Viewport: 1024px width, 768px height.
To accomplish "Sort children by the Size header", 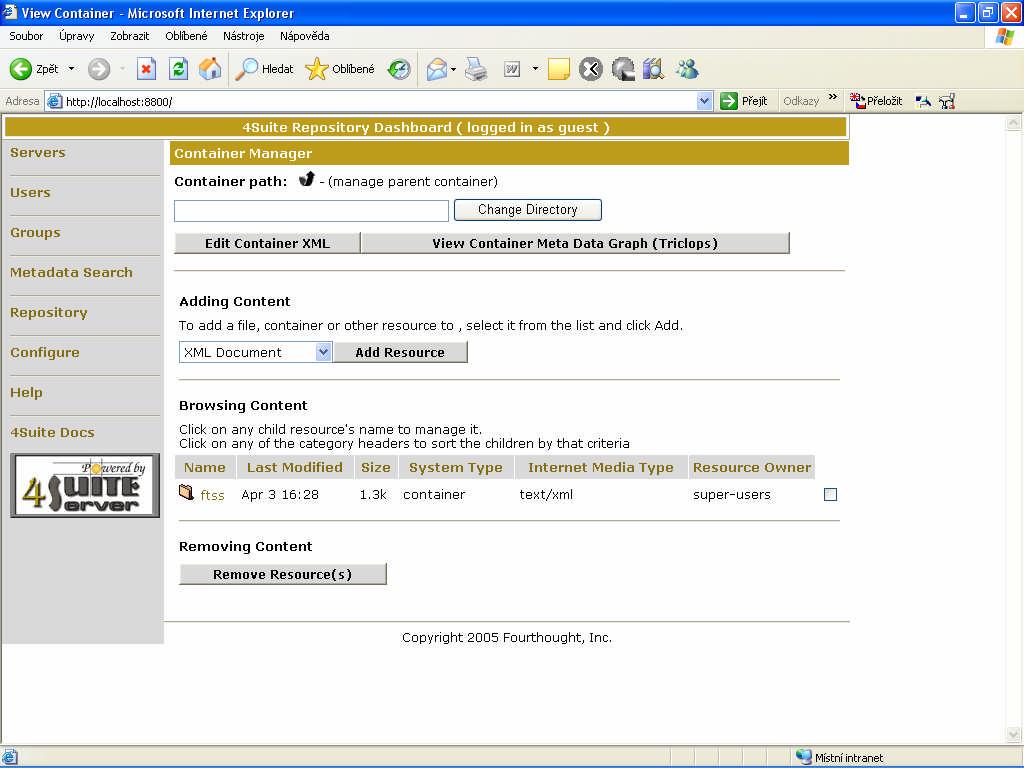I will (x=376, y=467).
